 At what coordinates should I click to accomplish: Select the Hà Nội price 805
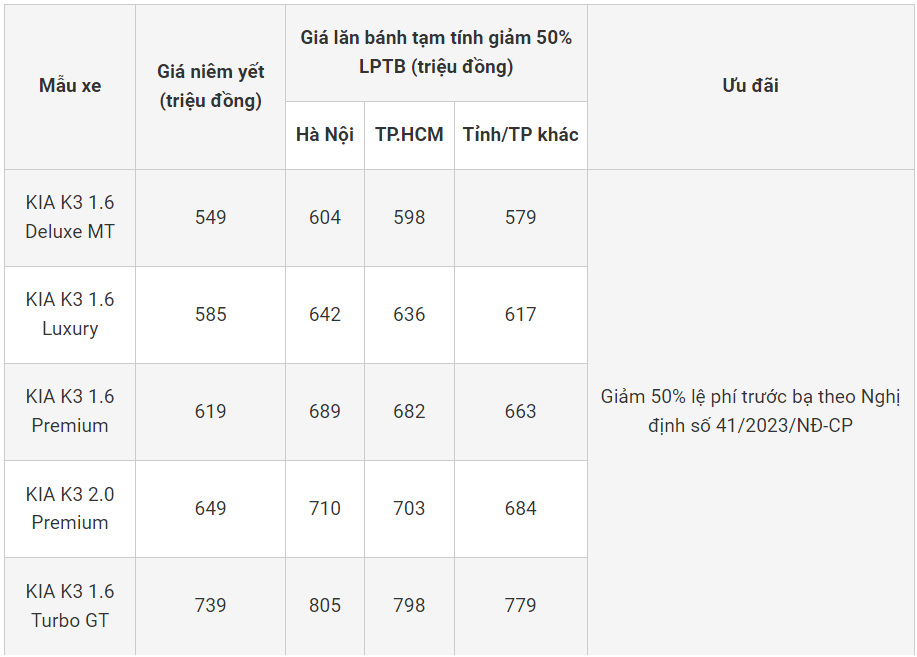[325, 605]
